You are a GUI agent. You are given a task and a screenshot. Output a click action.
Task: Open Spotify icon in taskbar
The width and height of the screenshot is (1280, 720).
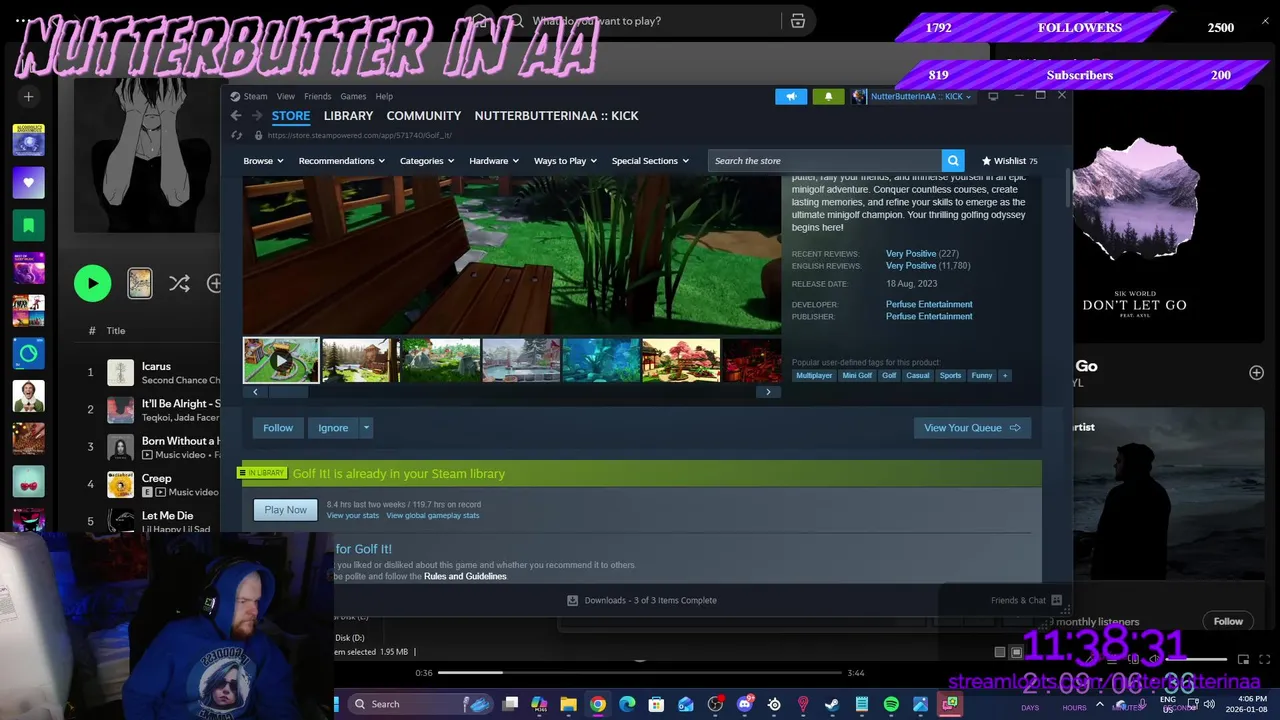click(x=891, y=704)
